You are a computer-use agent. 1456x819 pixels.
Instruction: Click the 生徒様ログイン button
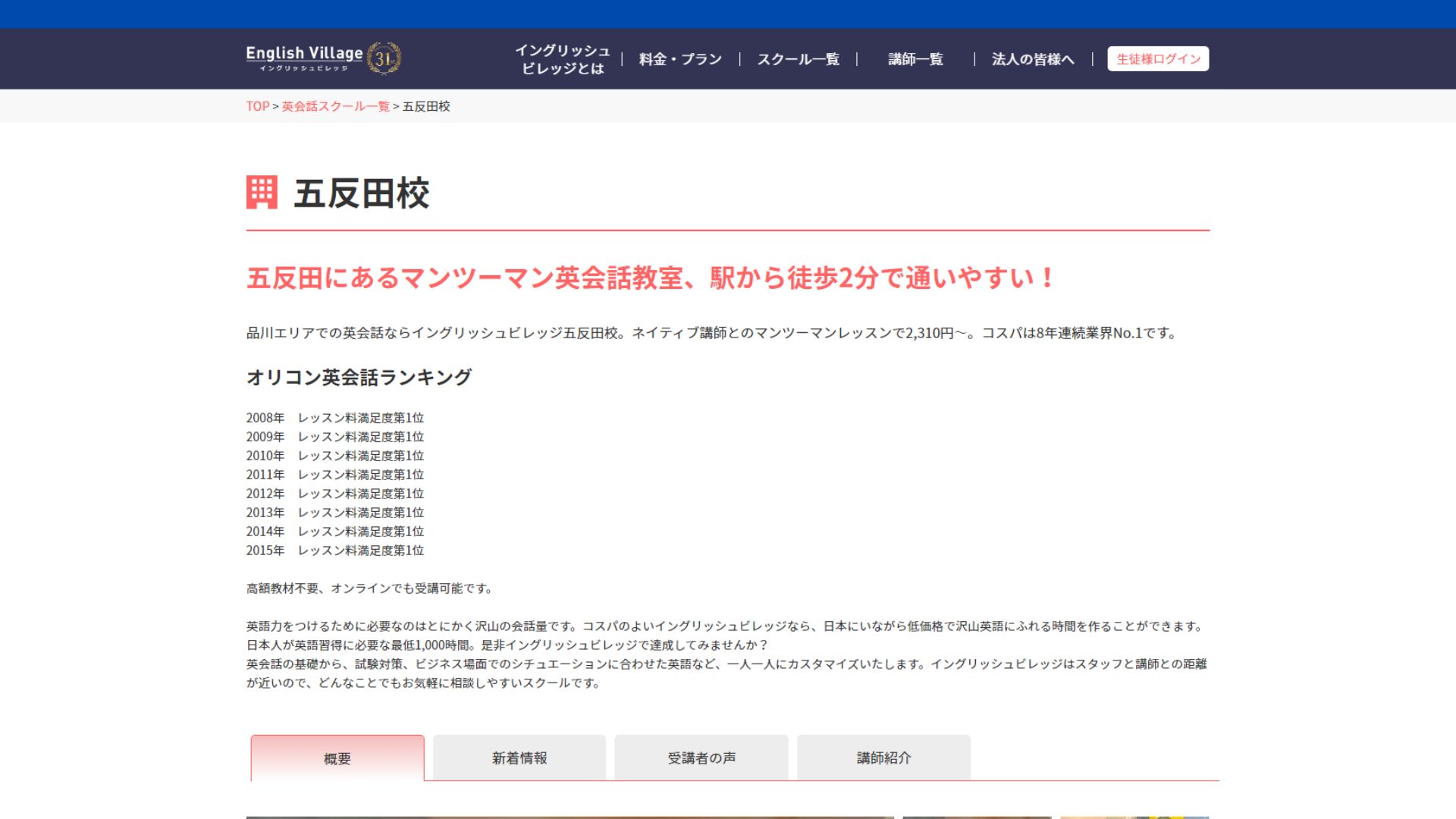(1158, 59)
